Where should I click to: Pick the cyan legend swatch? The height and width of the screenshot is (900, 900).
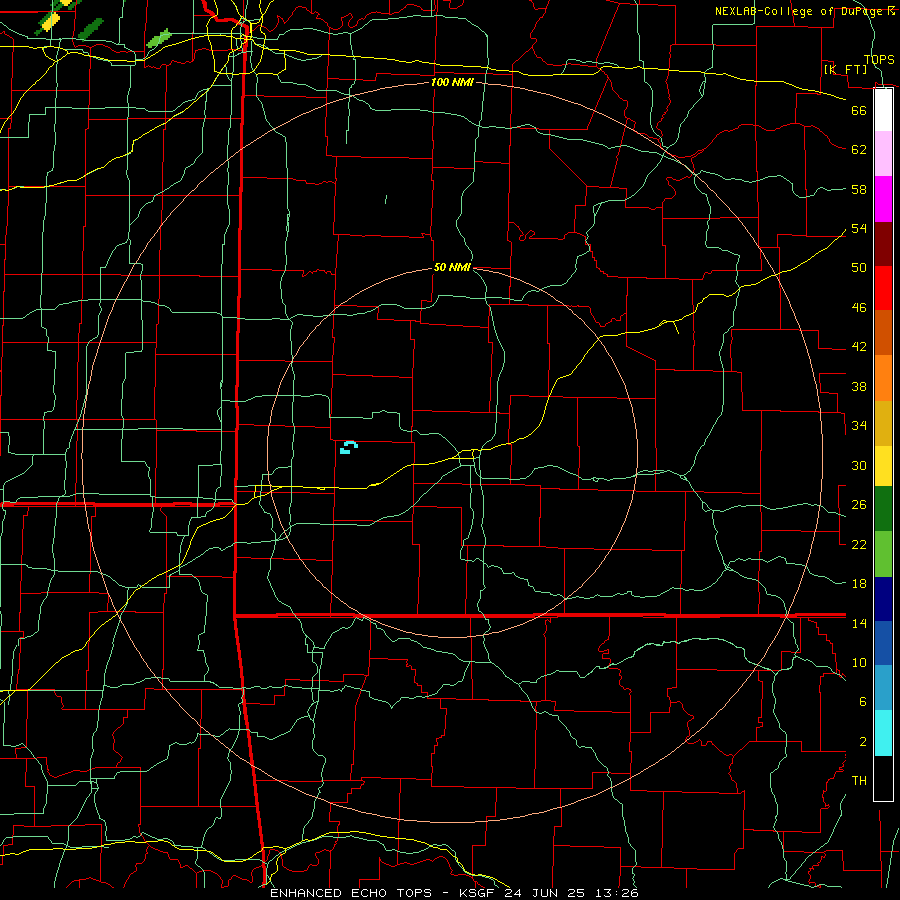[883, 733]
